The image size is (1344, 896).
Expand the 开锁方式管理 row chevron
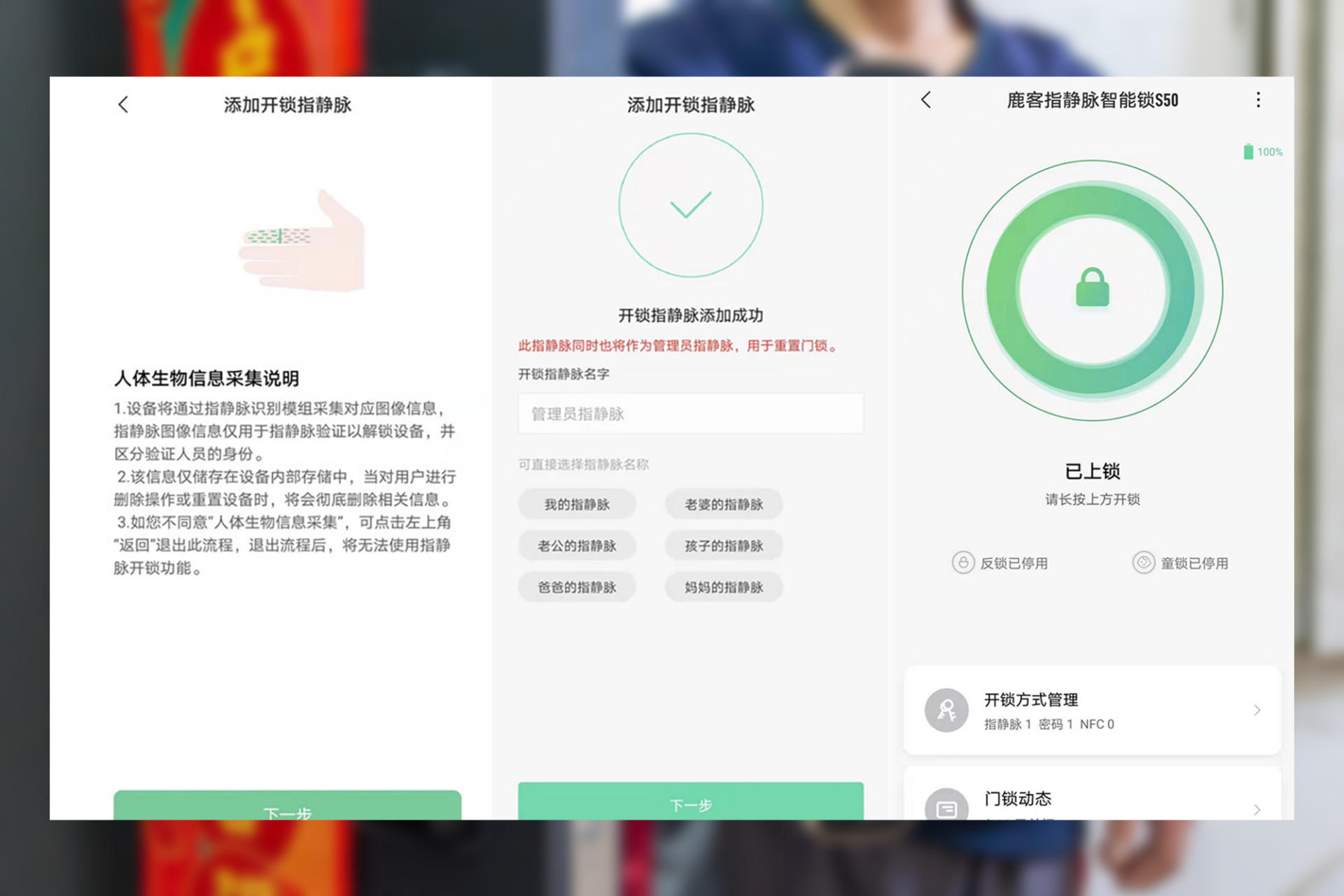1258,710
